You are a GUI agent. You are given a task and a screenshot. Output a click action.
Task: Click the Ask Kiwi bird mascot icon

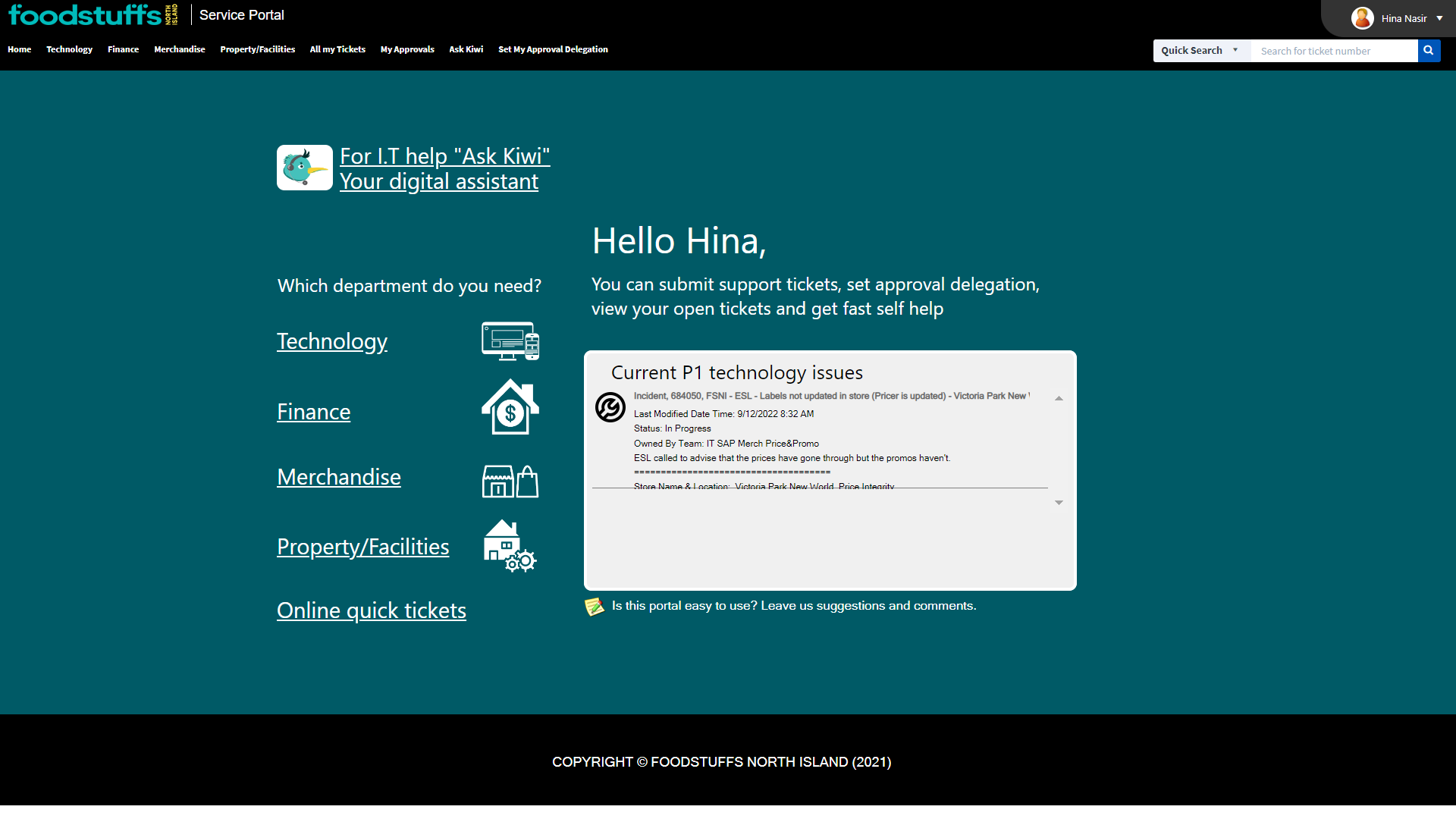click(305, 168)
